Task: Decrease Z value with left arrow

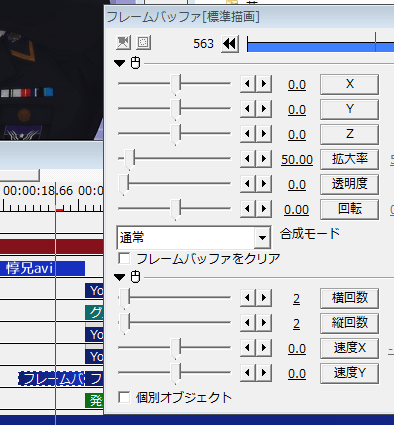Action: point(248,134)
